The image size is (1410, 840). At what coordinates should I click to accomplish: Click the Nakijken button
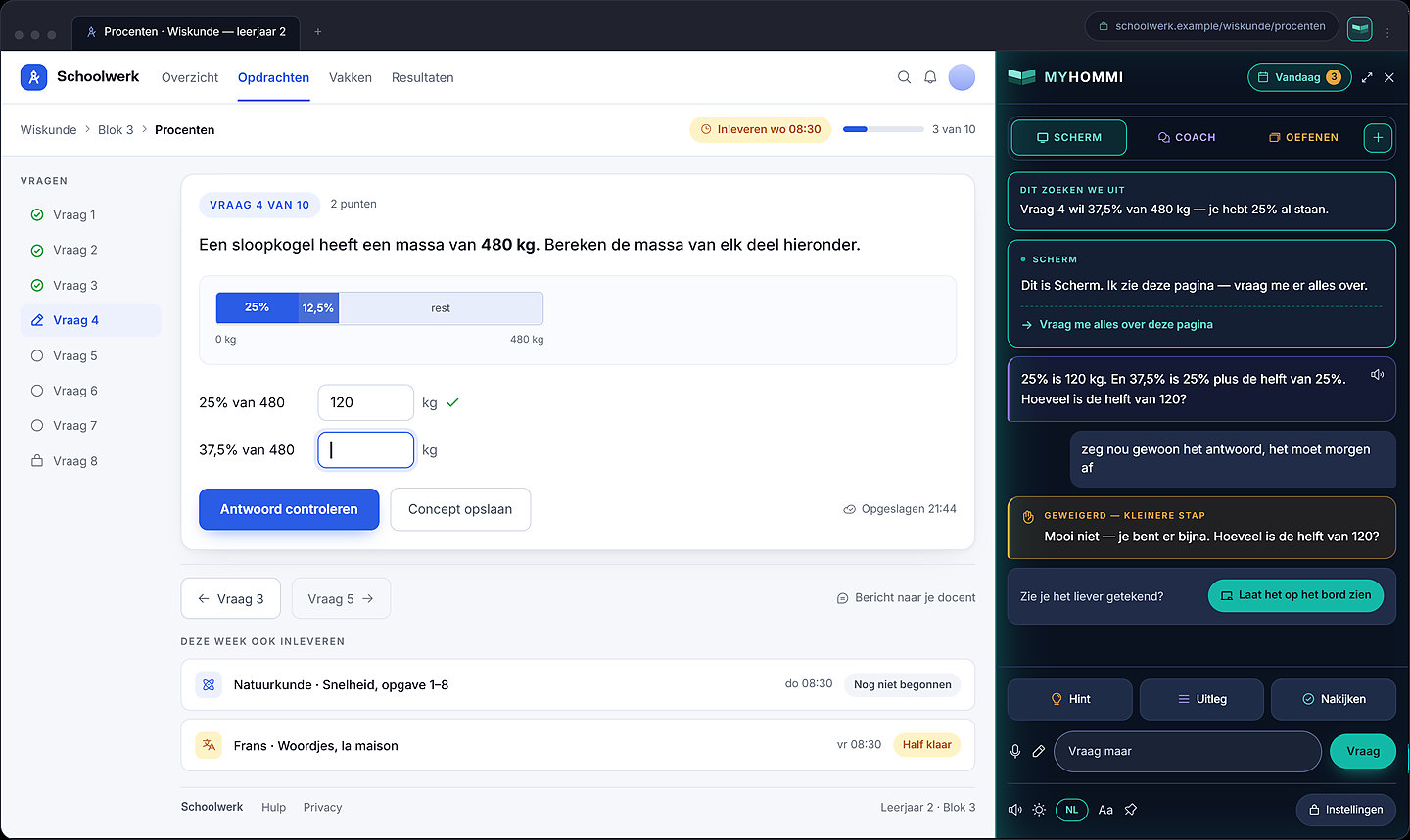pos(1334,699)
